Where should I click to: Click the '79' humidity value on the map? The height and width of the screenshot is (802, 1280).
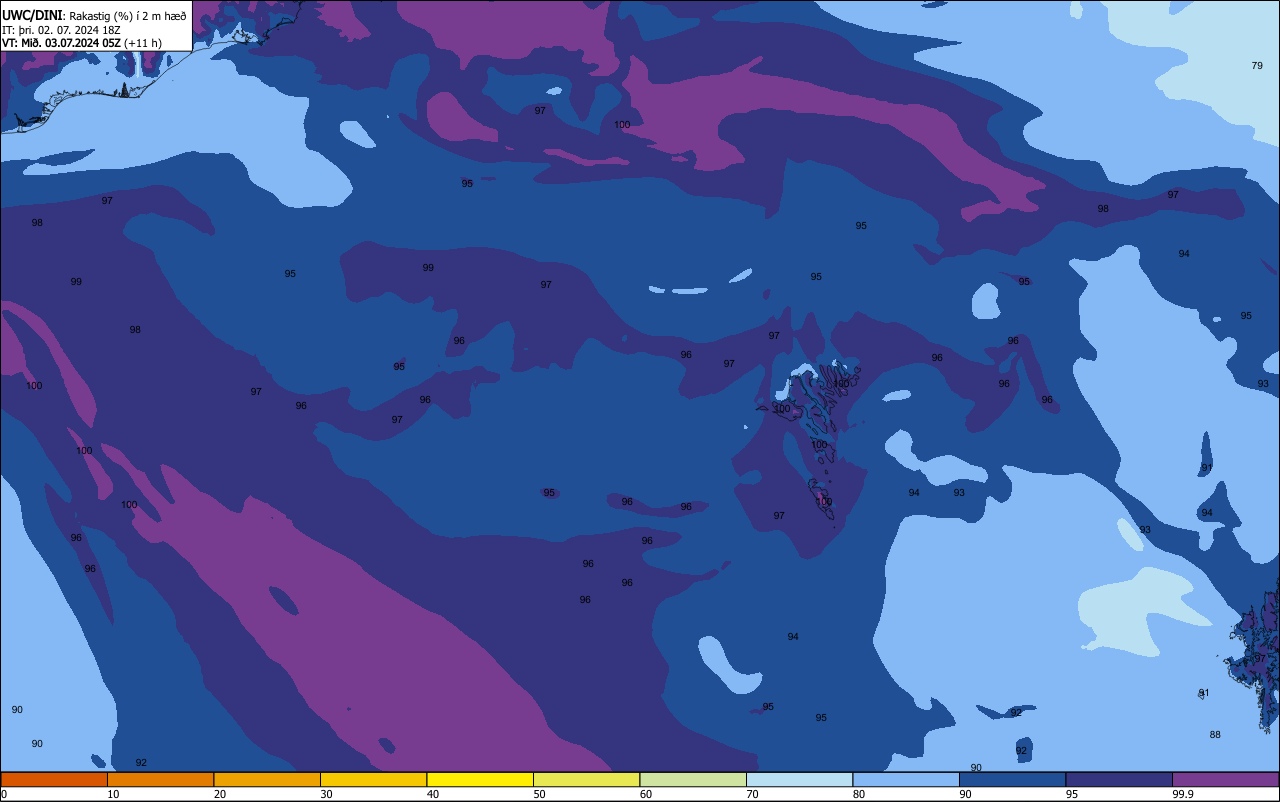pos(1257,65)
